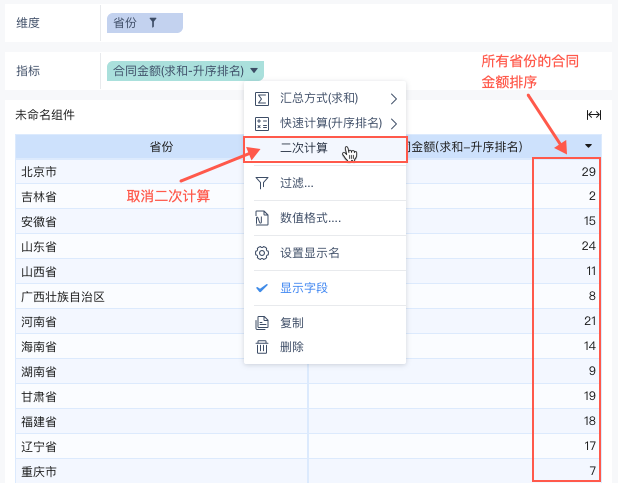This screenshot has width=618, height=484.
Task: Expand the 快速计算(升序排名) submenu arrow
Action: tap(393, 123)
